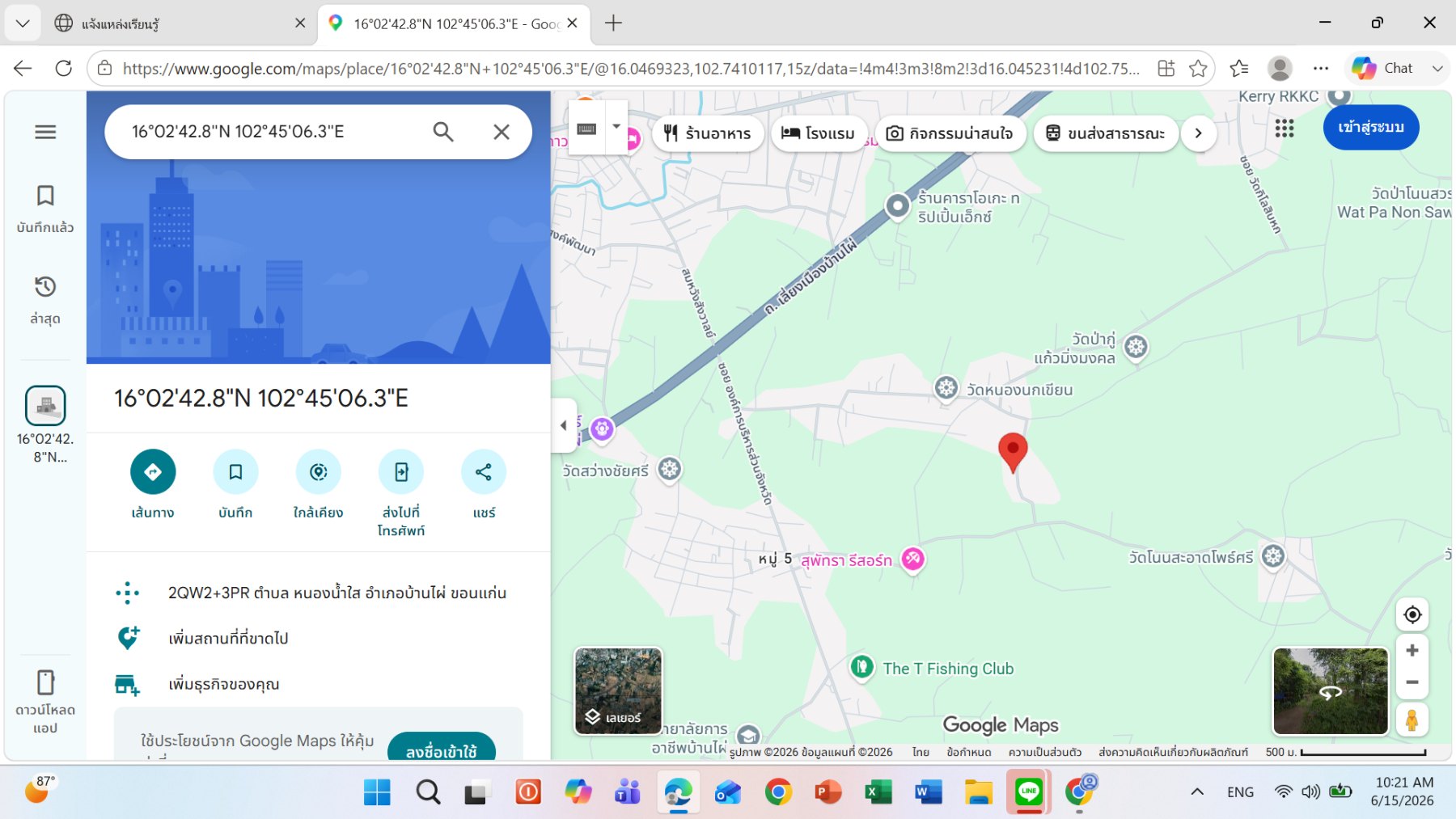The width and height of the screenshot is (1456, 819).
Task: Click the วัดโนนสะอาดโพธิ์ศรี temple marker
Action: point(1274,556)
